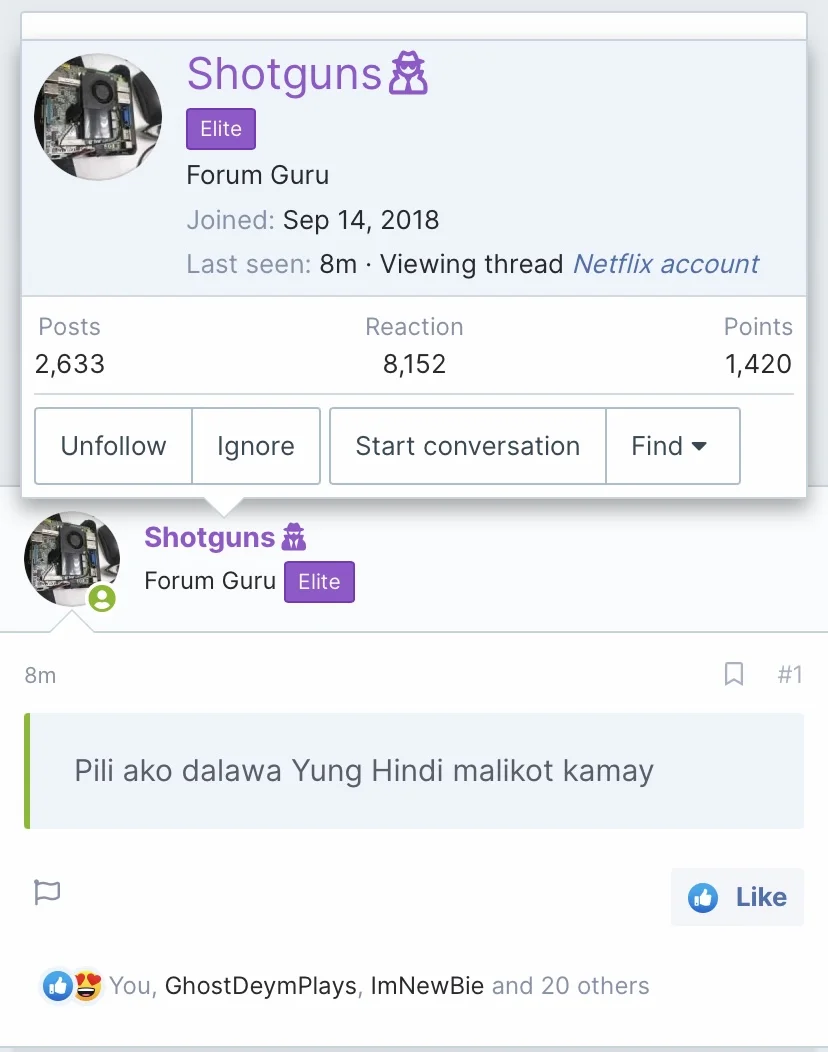This screenshot has width=828, height=1052.
Task: Unfollow the user Shotguns
Action: 113,446
